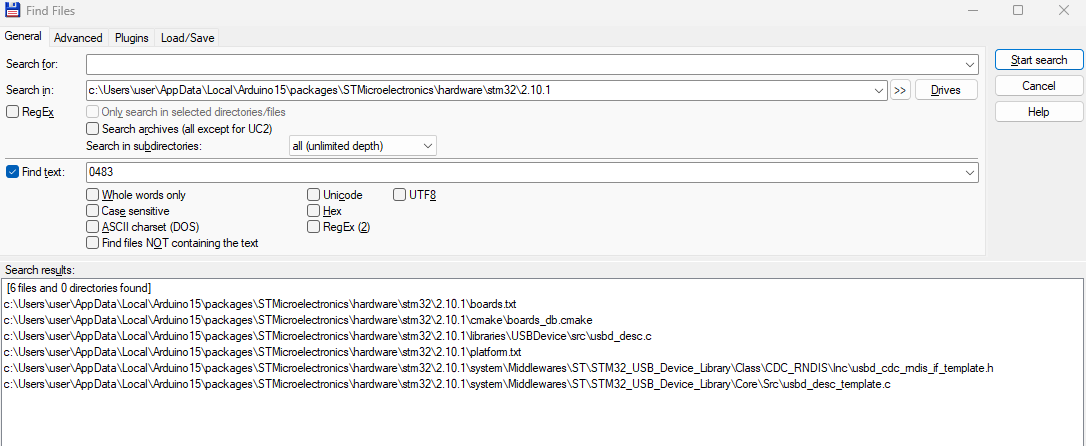This screenshot has width=1086, height=446.
Task: Tick the Unicode checkbox
Action: tap(314, 195)
